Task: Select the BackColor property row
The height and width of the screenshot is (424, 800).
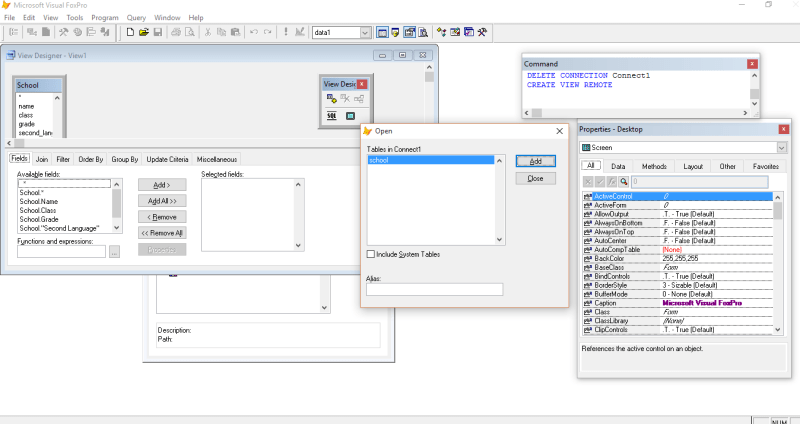Action: 678,259
